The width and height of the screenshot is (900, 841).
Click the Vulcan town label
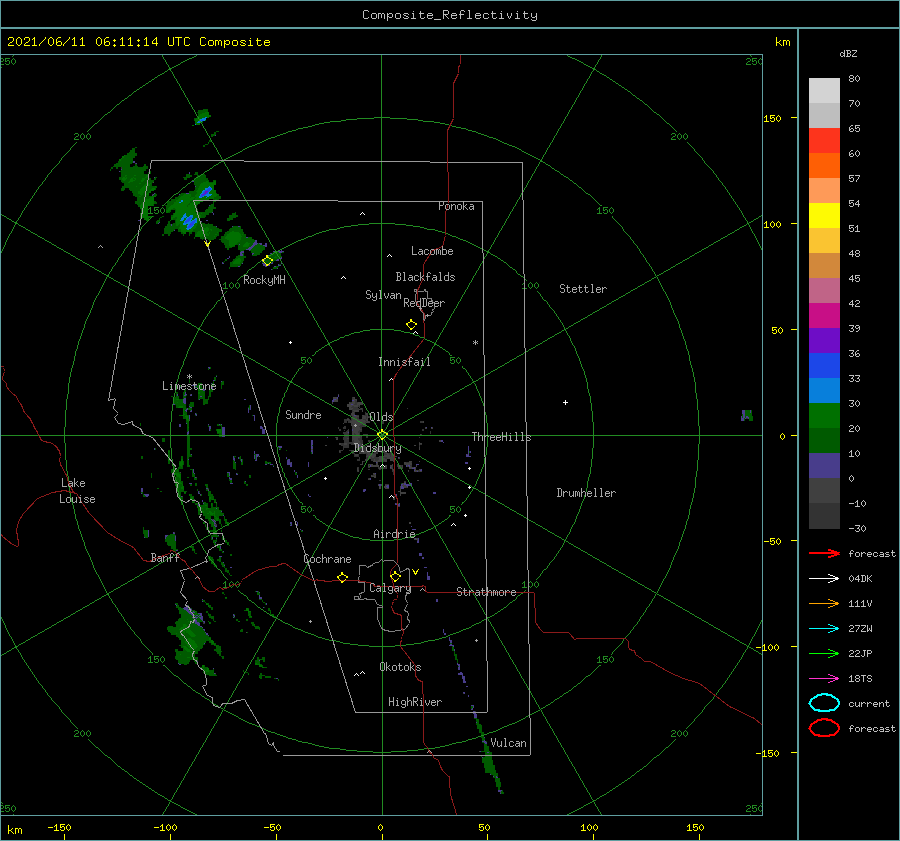(x=508, y=743)
